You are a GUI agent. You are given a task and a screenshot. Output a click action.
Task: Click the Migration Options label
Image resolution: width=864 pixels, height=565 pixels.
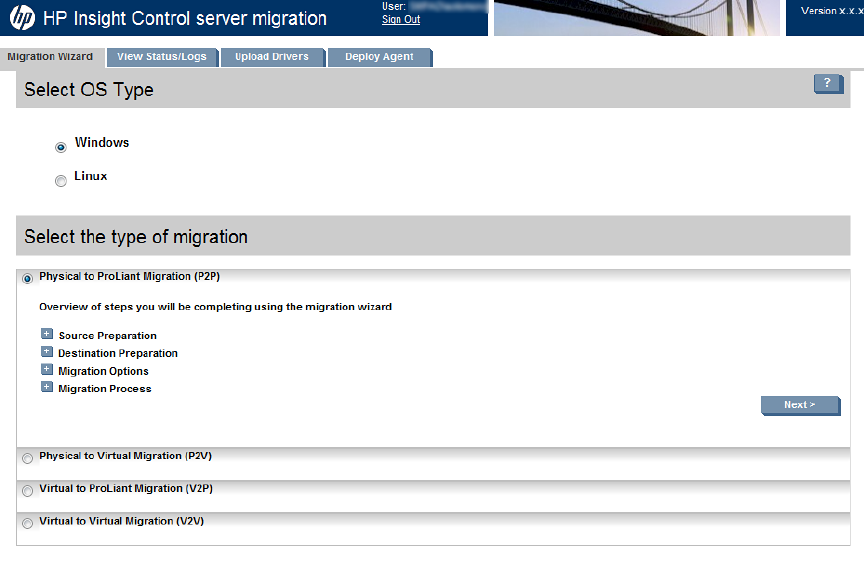coord(104,371)
